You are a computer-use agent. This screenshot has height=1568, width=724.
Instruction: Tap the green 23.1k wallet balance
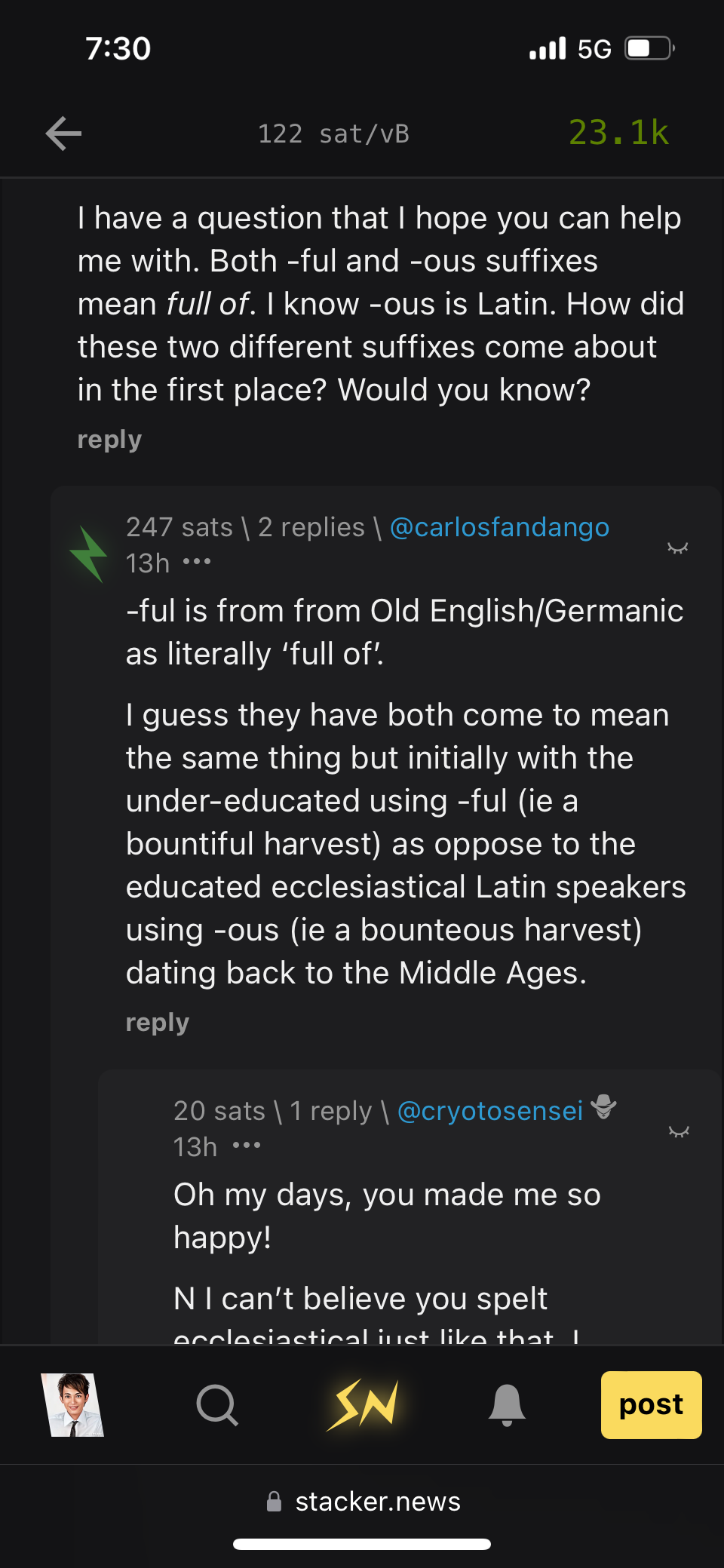click(x=618, y=133)
